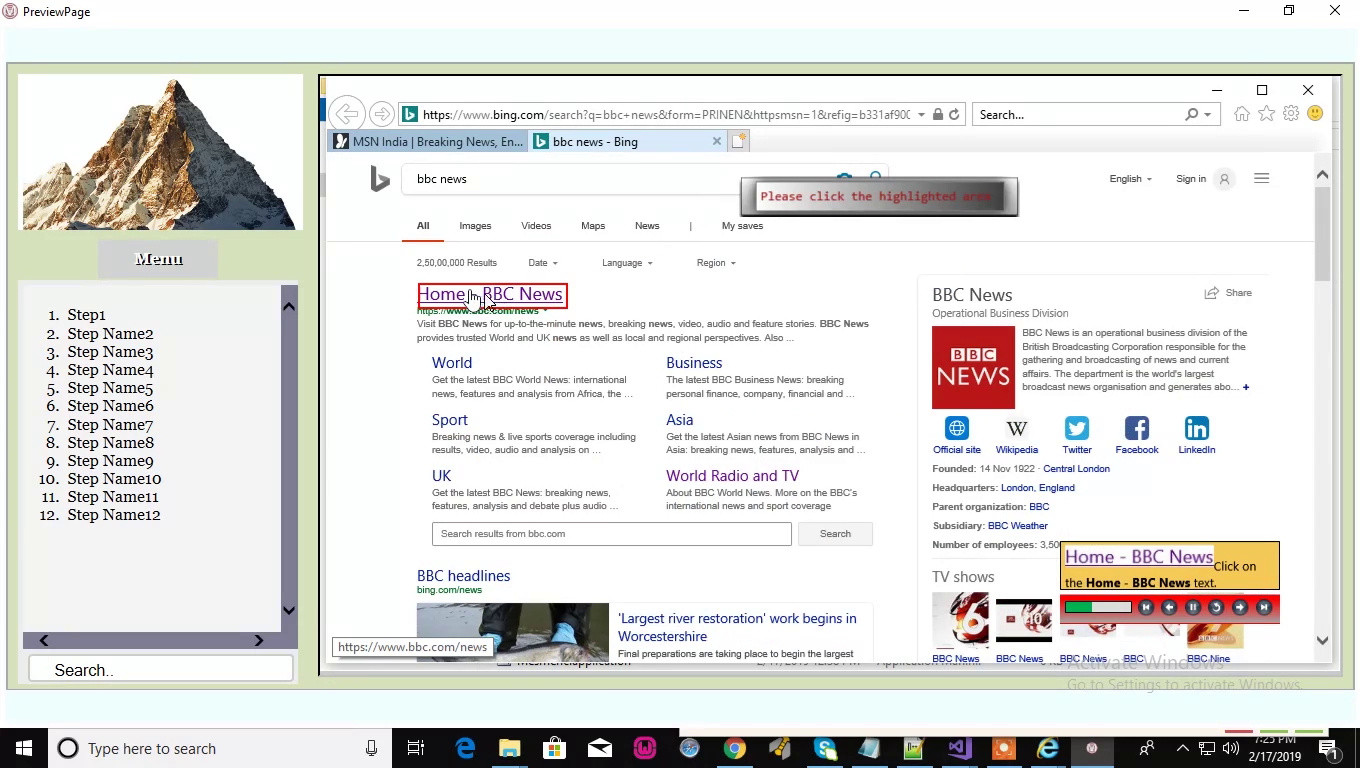The image size is (1360, 768).
Task: Expand the Language filter dropdown
Action: point(627,263)
